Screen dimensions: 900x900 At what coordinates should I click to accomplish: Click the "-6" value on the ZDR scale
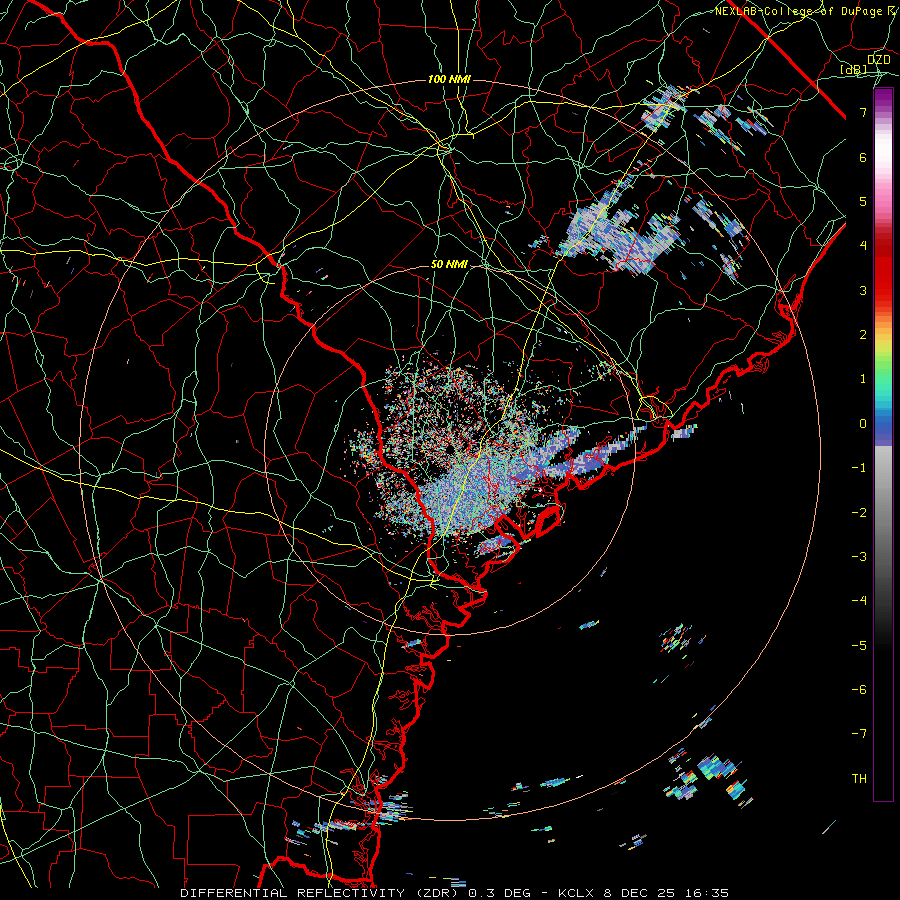(859, 690)
